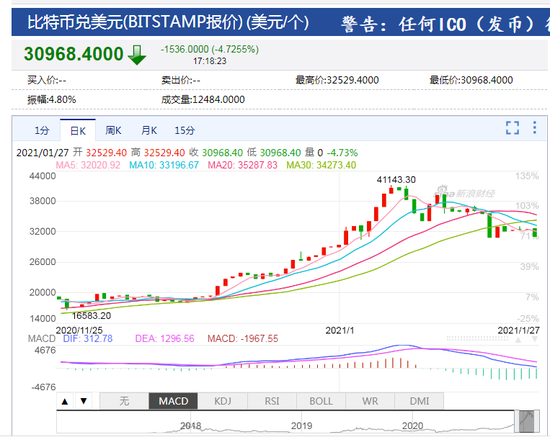Click the DEA: 1296.56 readout
550x437 pixels.
165,338
